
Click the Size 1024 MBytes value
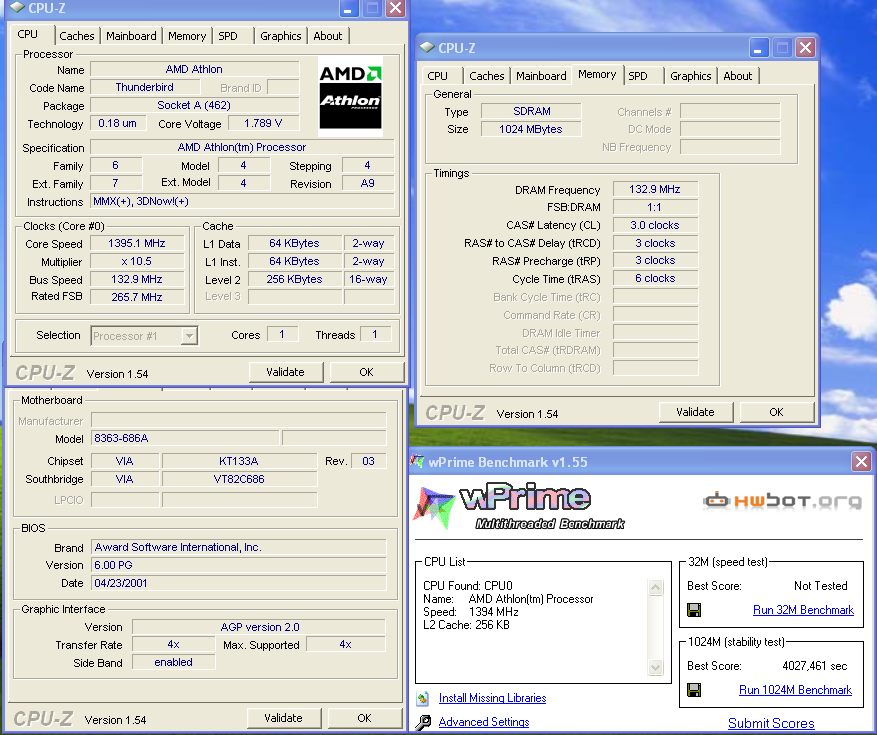point(531,129)
